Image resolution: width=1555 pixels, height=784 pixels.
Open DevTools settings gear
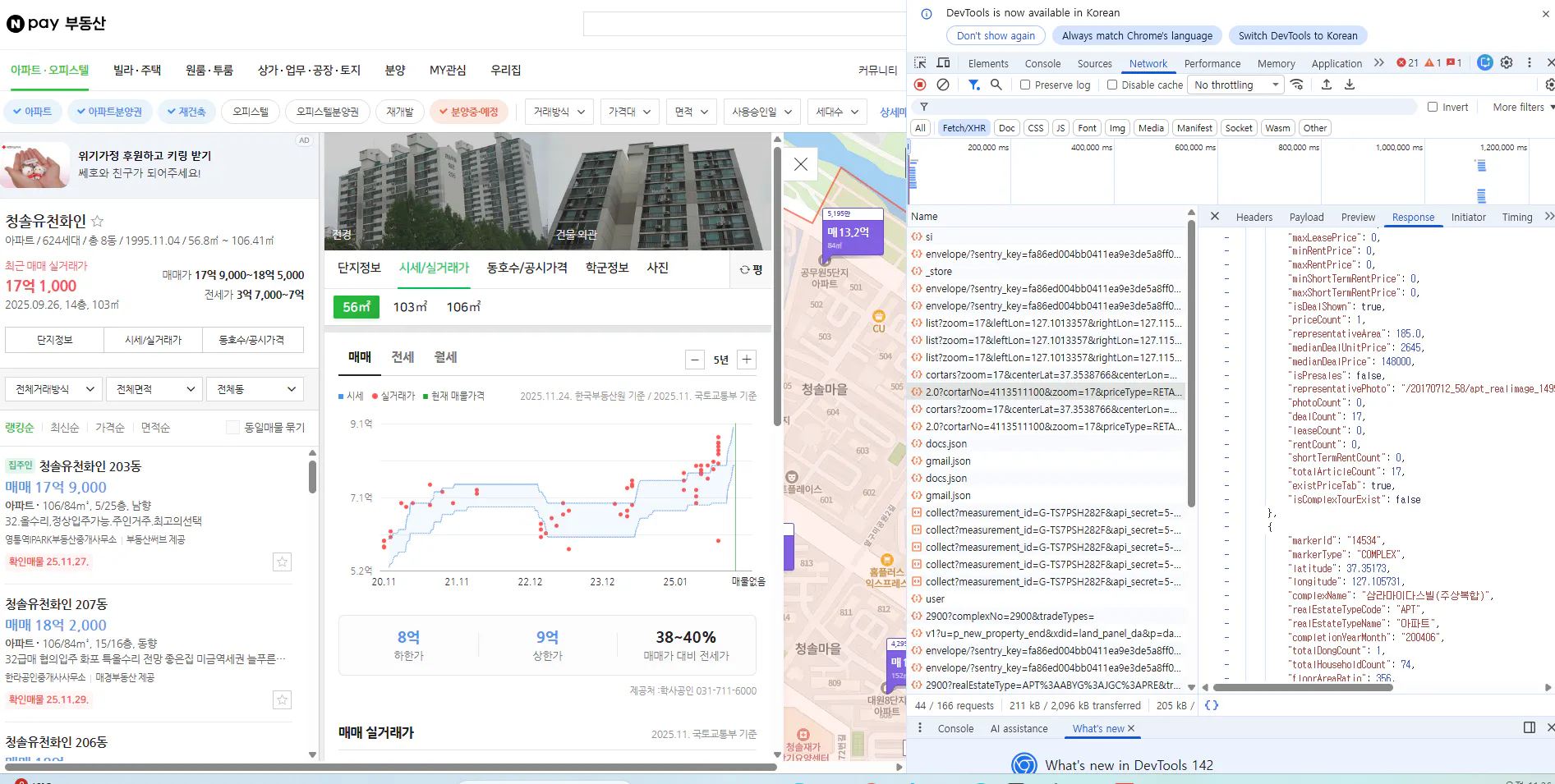click(1507, 62)
